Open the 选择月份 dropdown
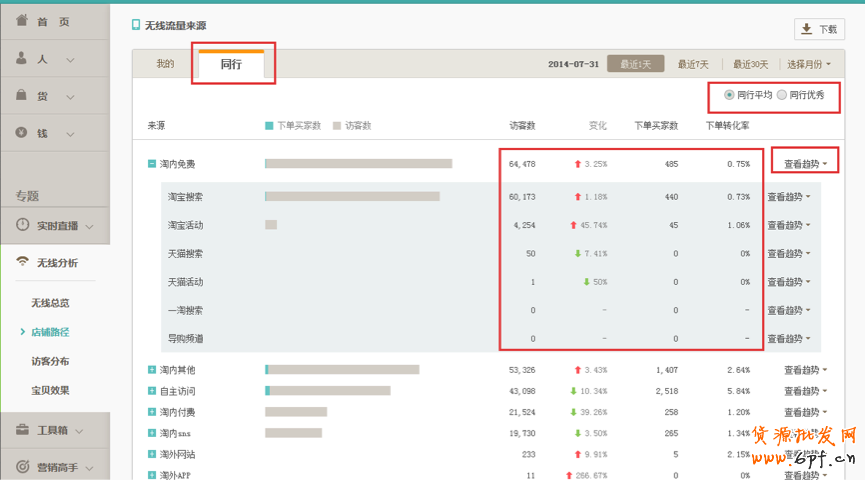866x480 pixels. (809, 64)
